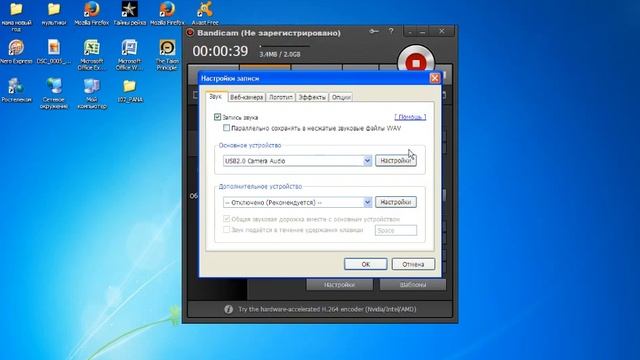This screenshot has height=360, width=640.
Task: Click the 3.4MB / 2.0GB size text
Action: (280, 54)
